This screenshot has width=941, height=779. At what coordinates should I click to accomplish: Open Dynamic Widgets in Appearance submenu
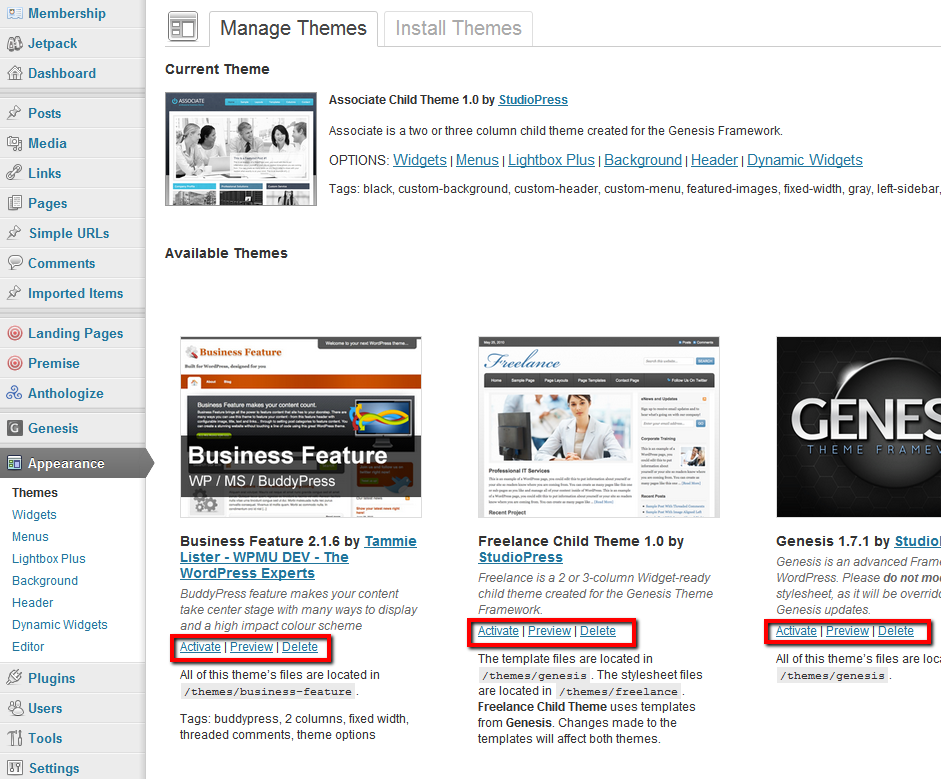[59, 625]
